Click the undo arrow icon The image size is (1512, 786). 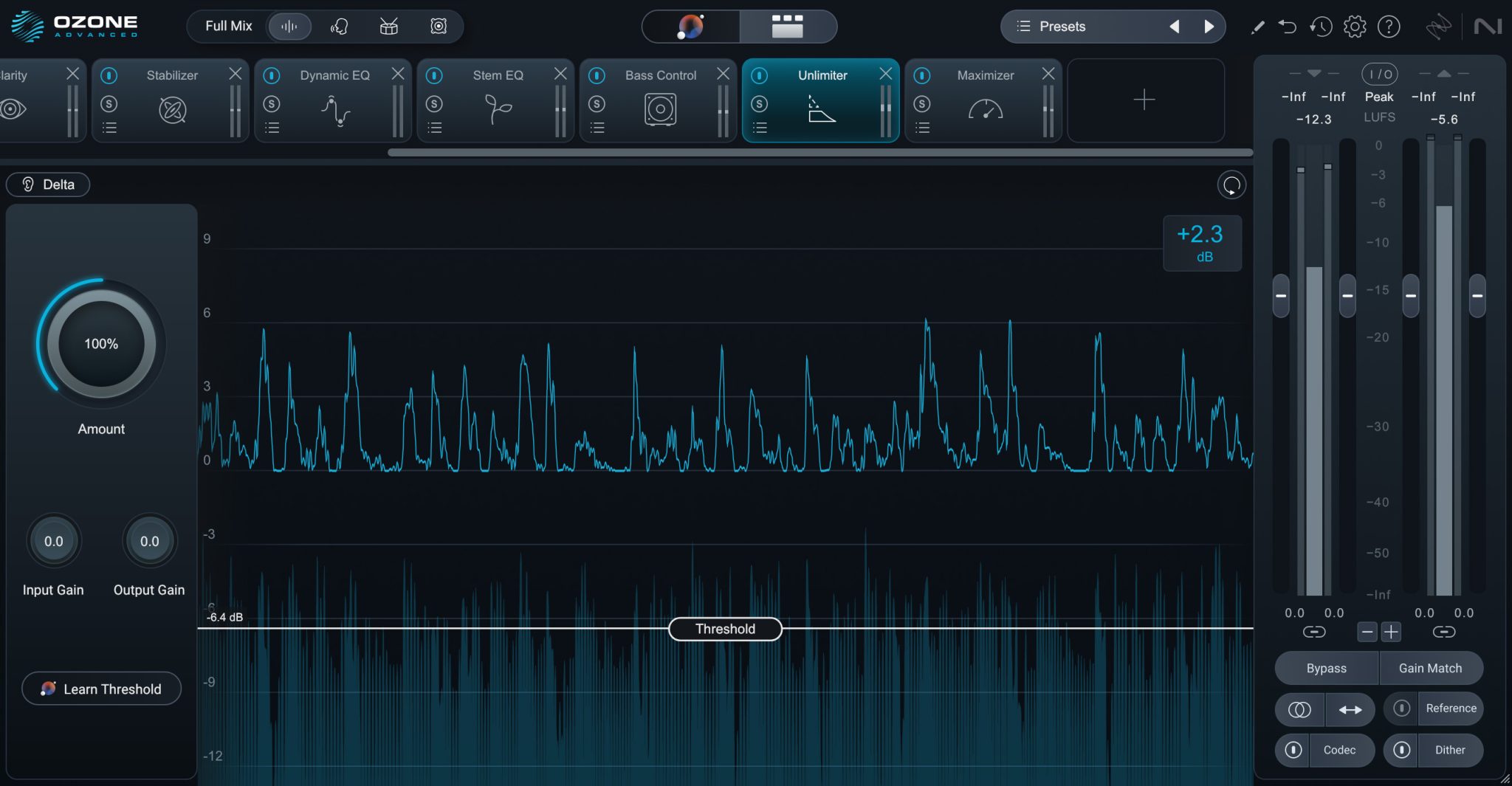(x=1289, y=25)
